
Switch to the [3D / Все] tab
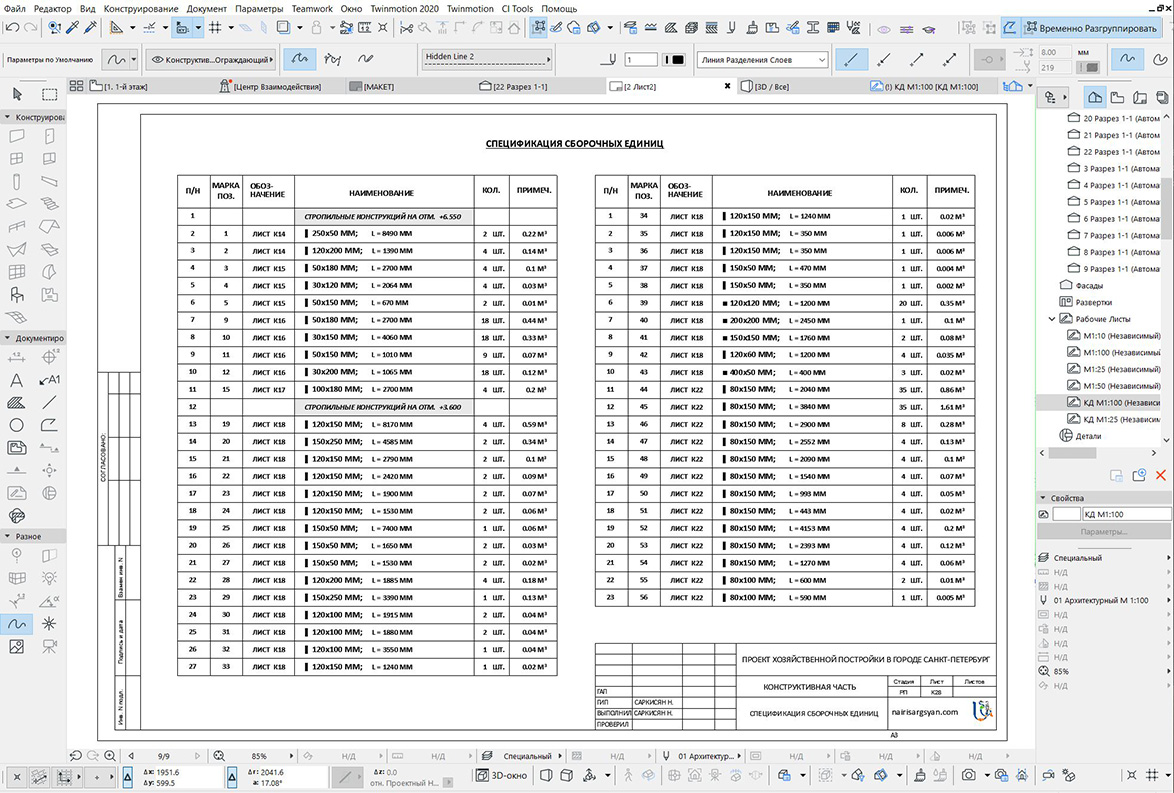coord(765,86)
